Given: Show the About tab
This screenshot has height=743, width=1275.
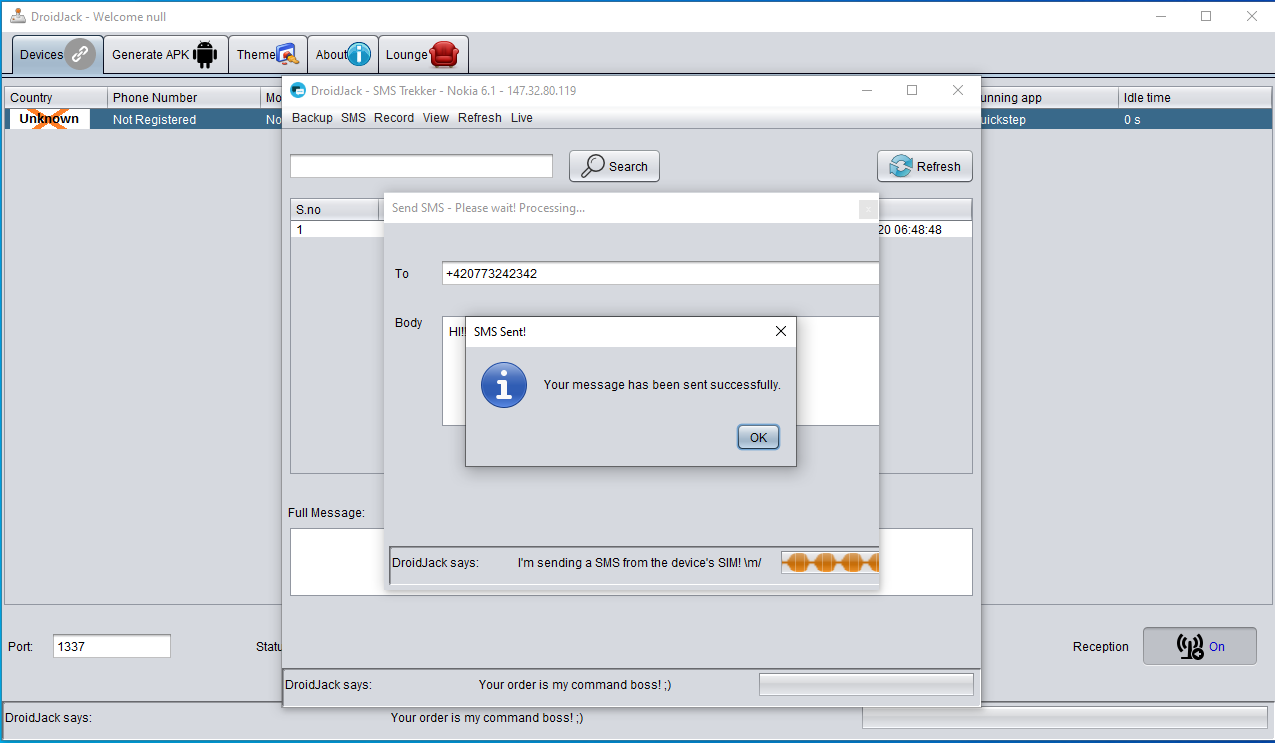Looking at the screenshot, I should (343, 55).
